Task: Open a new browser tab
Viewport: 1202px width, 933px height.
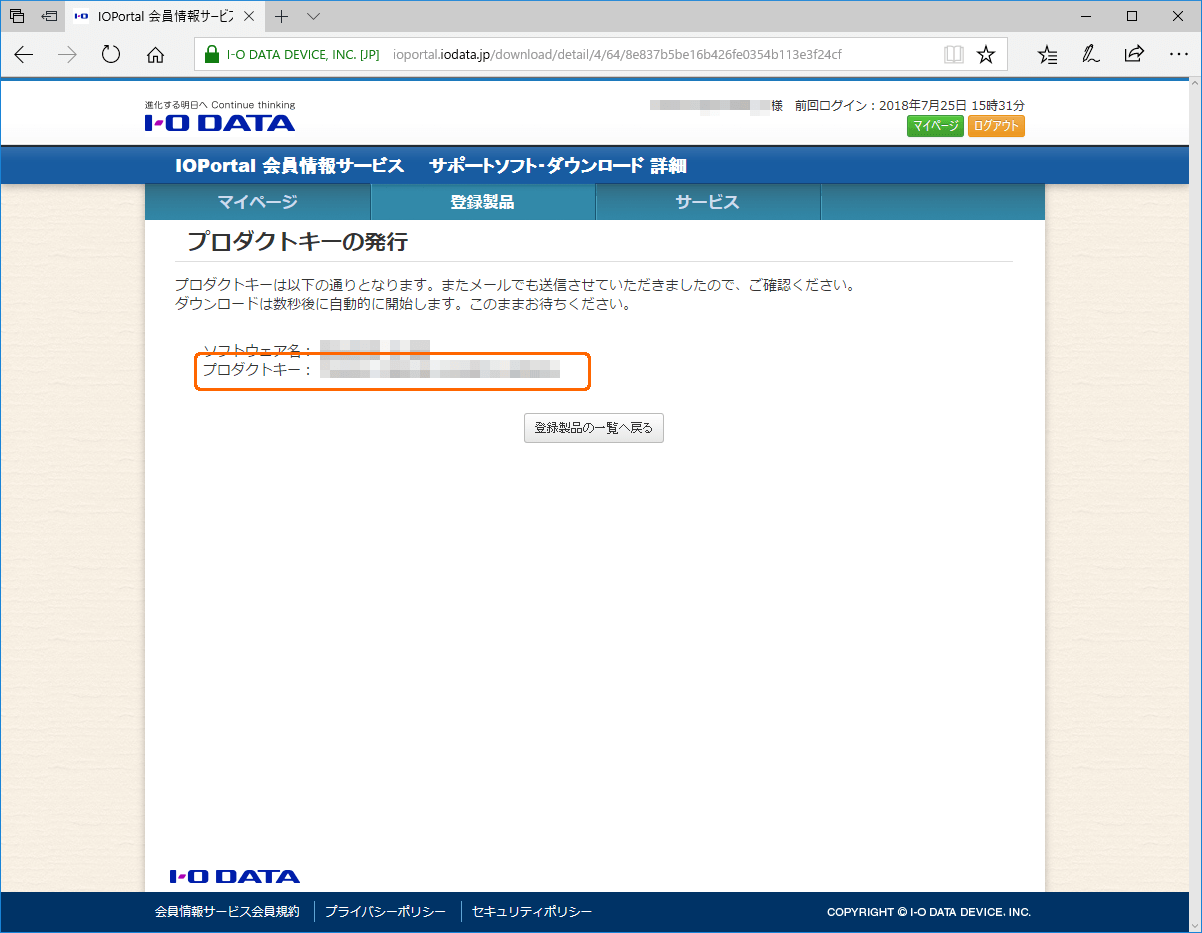Action: pyautogui.click(x=282, y=16)
